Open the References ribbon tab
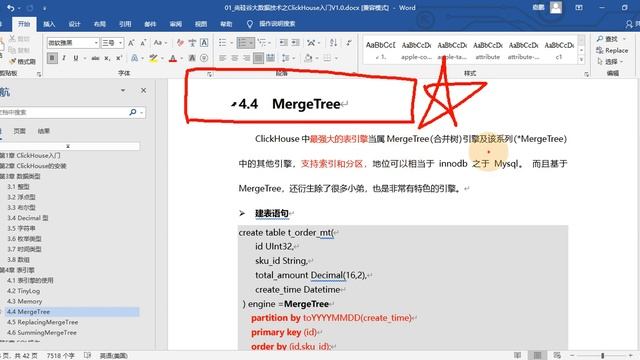Screen dimensions: 640x360 click(125, 24)
